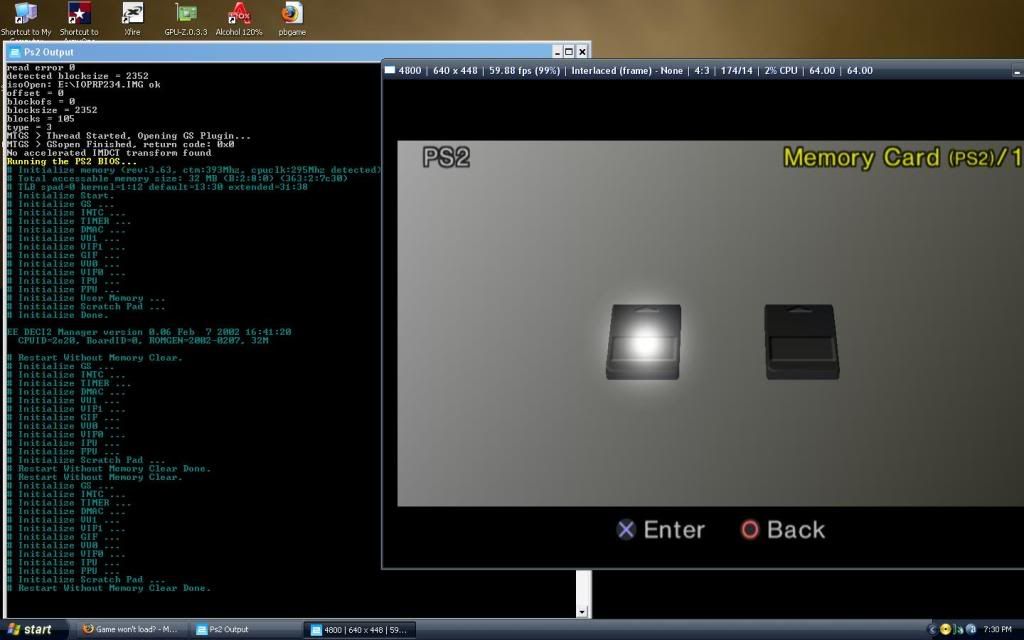Click the last "Restart Without Memory Clear Done." line
The height and width of the screenshot is (640, 1024).
click(x=109, y=588)
